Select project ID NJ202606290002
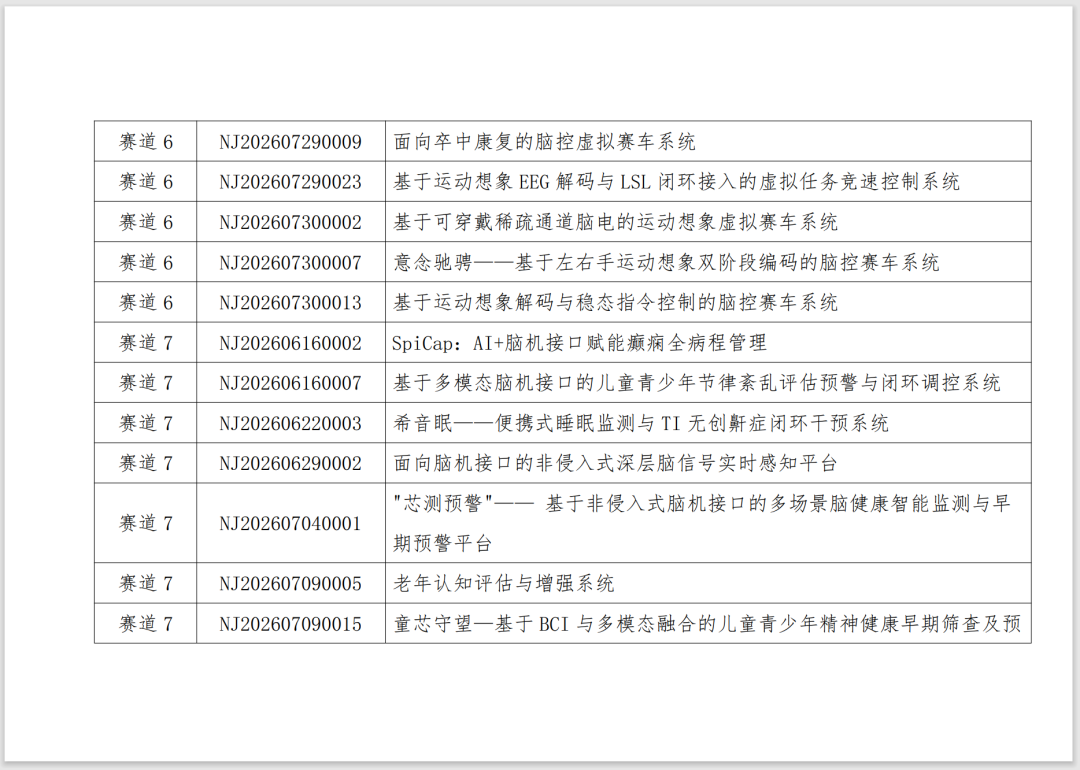 (x=290, y=463)
